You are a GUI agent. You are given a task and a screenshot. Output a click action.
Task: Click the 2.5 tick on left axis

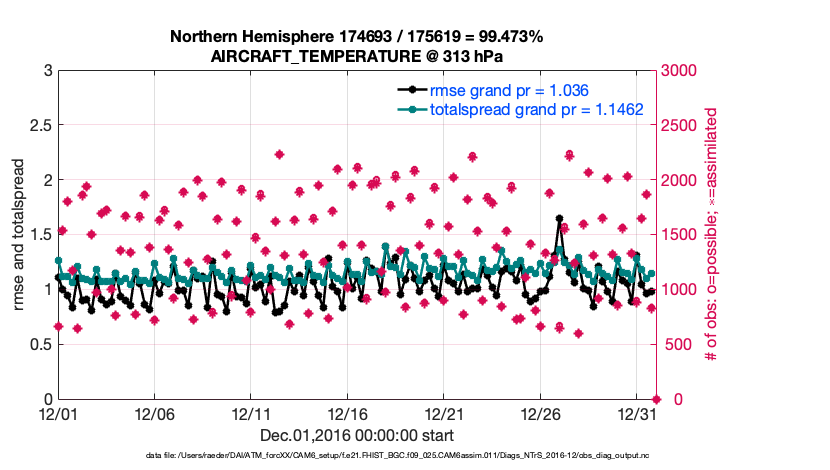[x=41, y=126]
